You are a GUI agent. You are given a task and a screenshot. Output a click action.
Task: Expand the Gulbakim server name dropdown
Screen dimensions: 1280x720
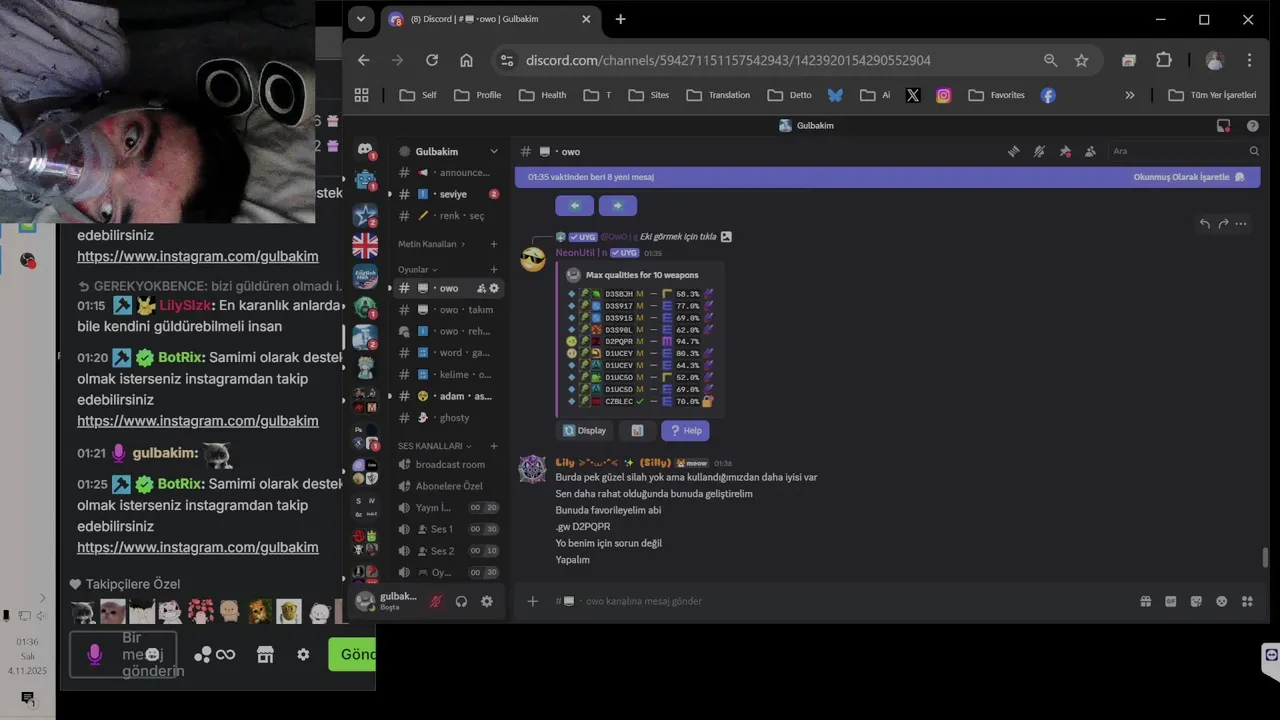tap(493, 151)
